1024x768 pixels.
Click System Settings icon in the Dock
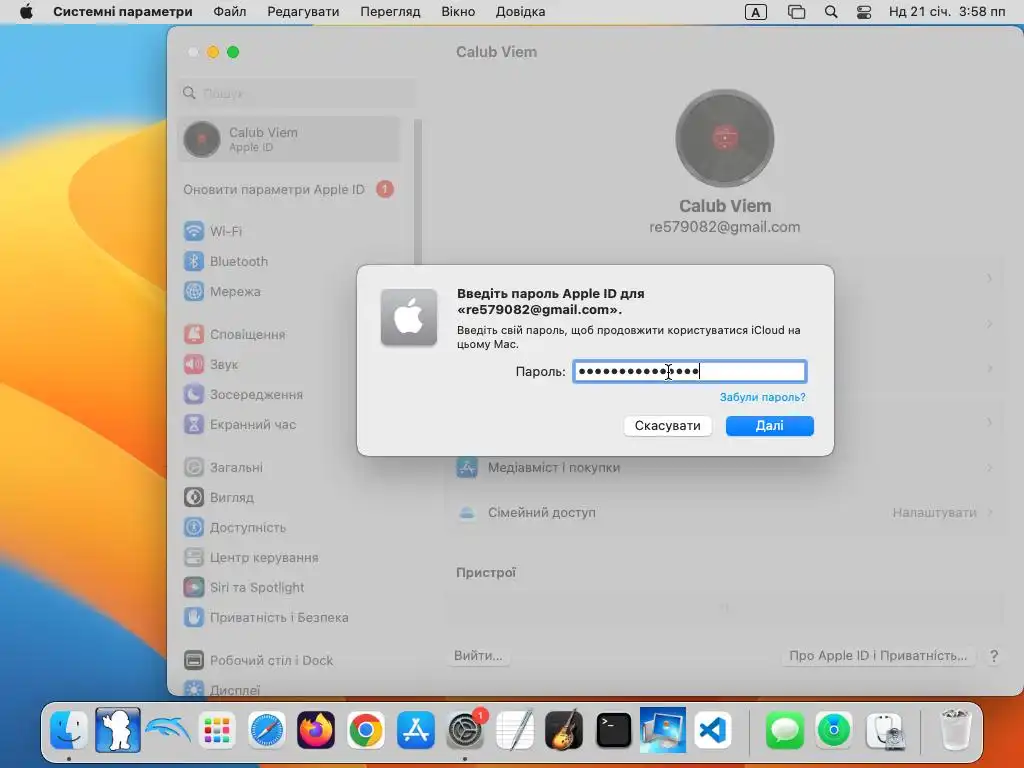tap(465, 730)
